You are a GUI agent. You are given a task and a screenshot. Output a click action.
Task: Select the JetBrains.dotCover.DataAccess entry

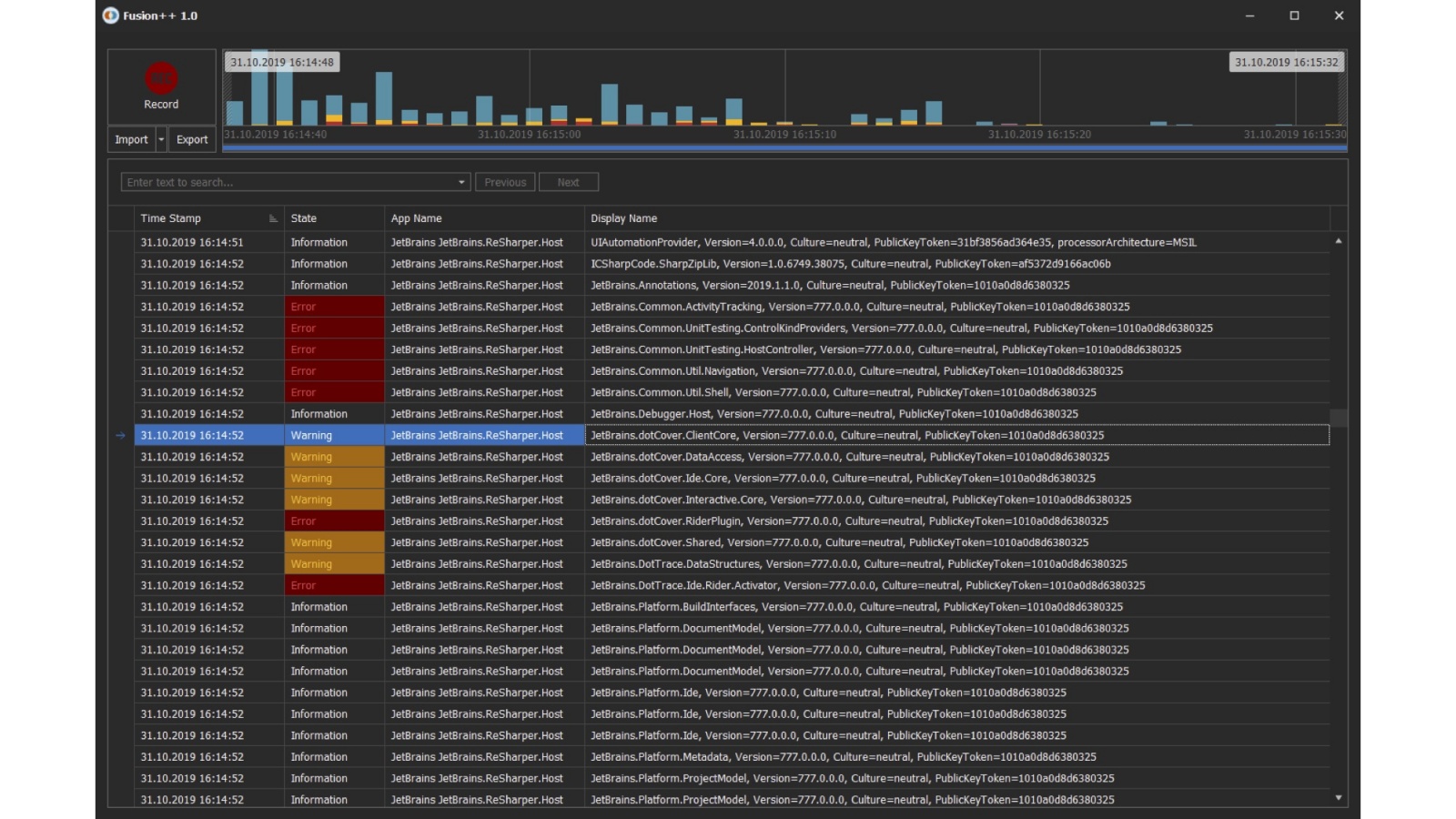pyautogui.click(x=732, y=457)
